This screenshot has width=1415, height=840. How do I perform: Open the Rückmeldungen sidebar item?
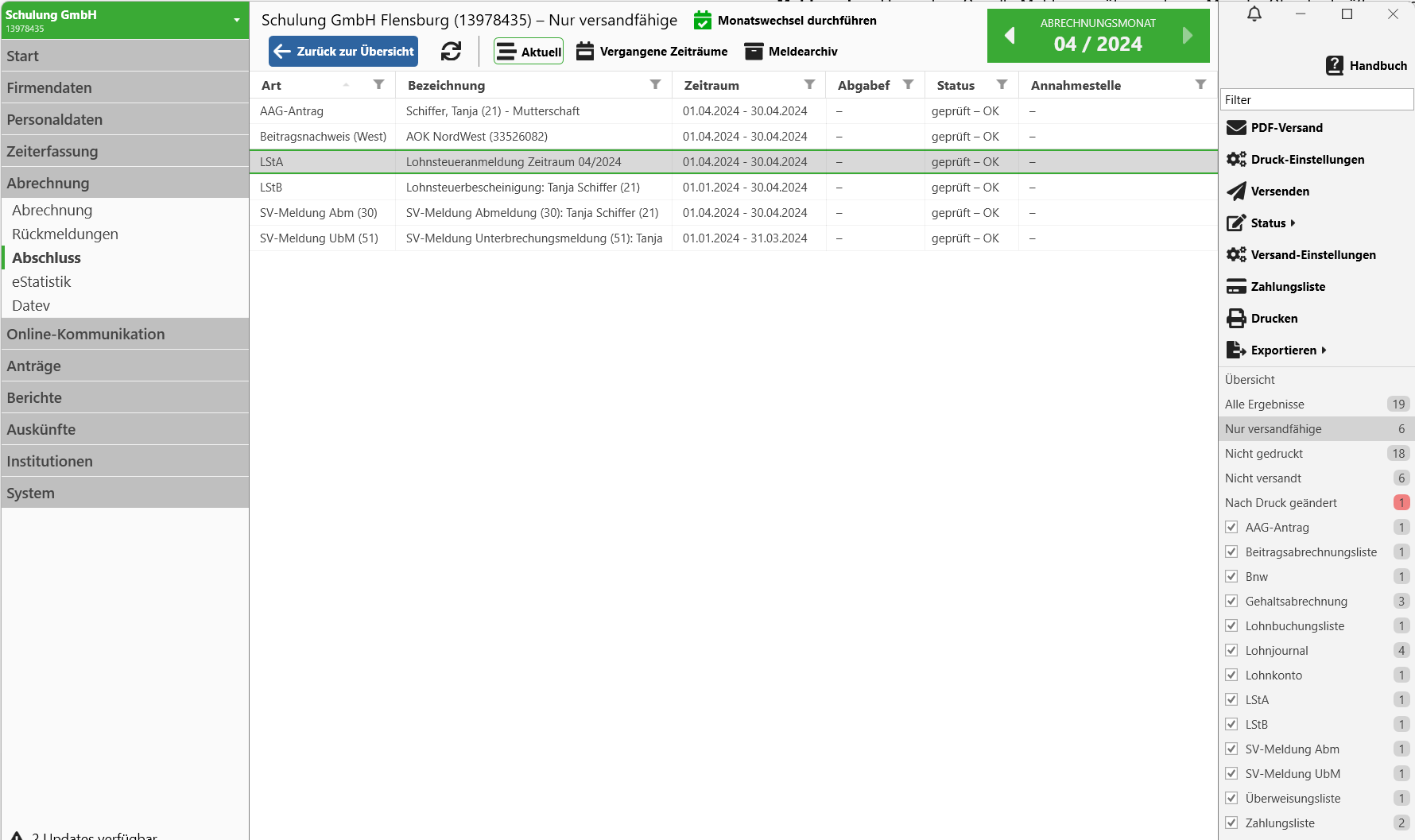(x=65, y=234)
